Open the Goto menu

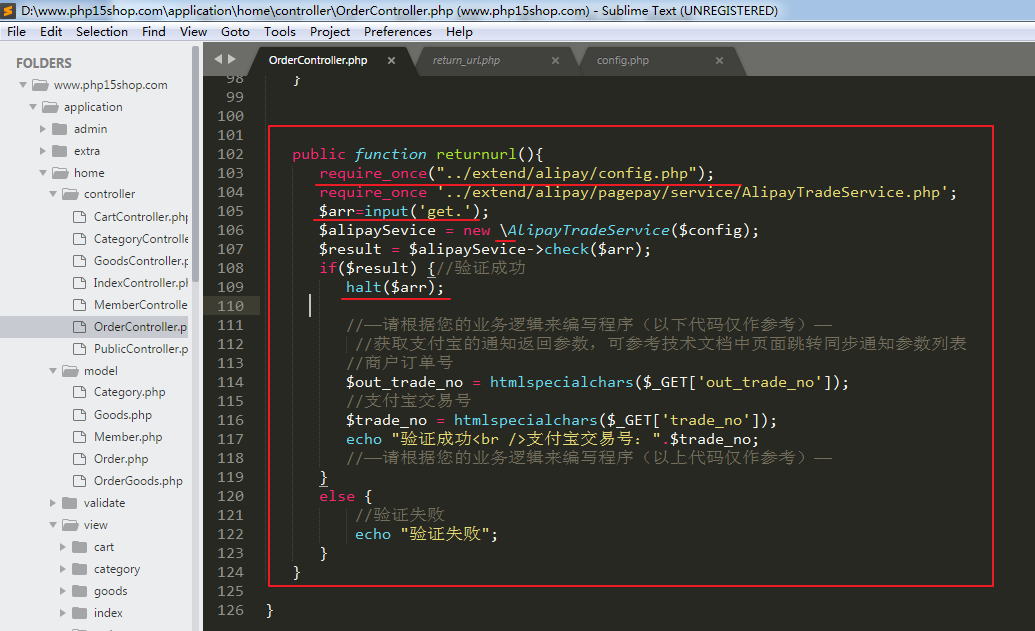[x=235, y=31]
